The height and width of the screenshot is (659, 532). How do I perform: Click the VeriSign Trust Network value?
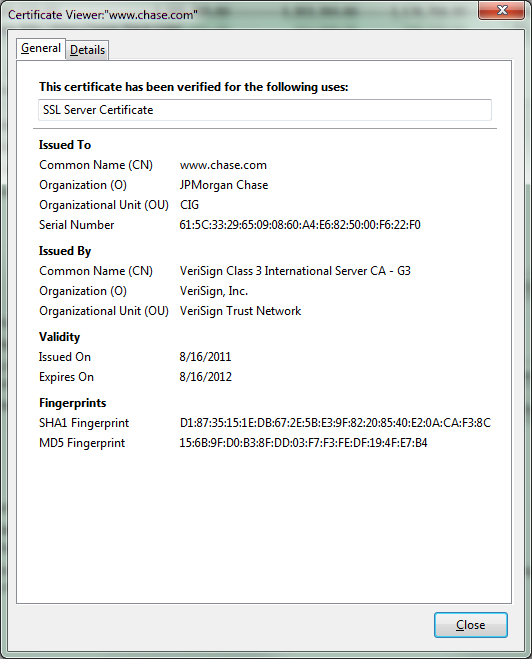(x=240, y=311)
